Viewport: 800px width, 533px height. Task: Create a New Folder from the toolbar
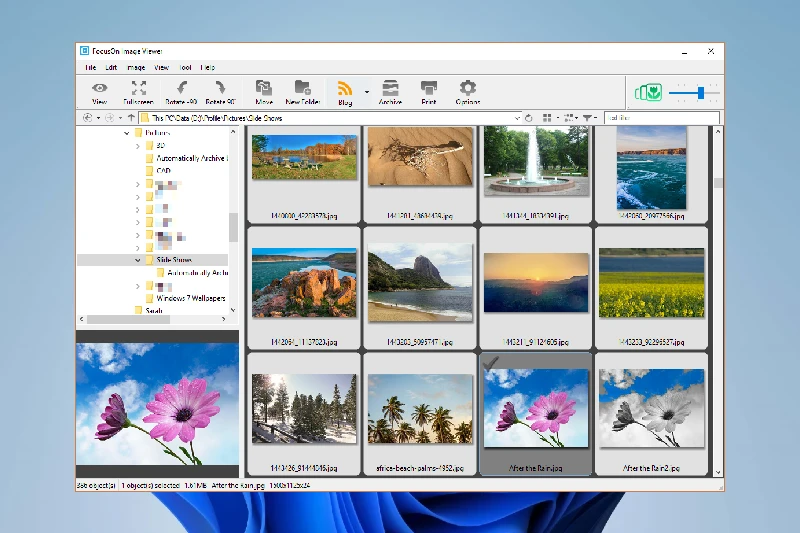click(303, 90)
